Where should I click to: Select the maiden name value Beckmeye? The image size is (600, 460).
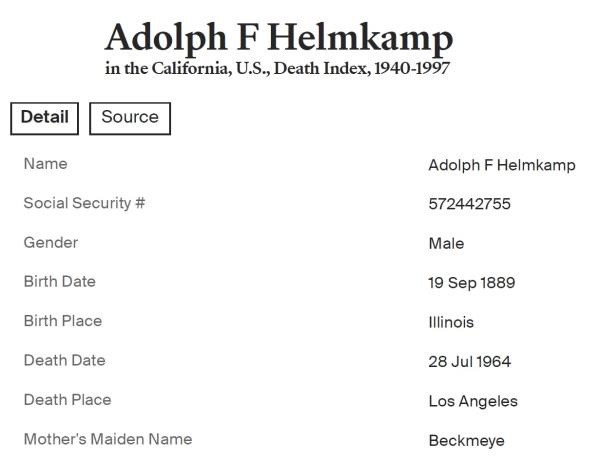[x=466, y=440]
